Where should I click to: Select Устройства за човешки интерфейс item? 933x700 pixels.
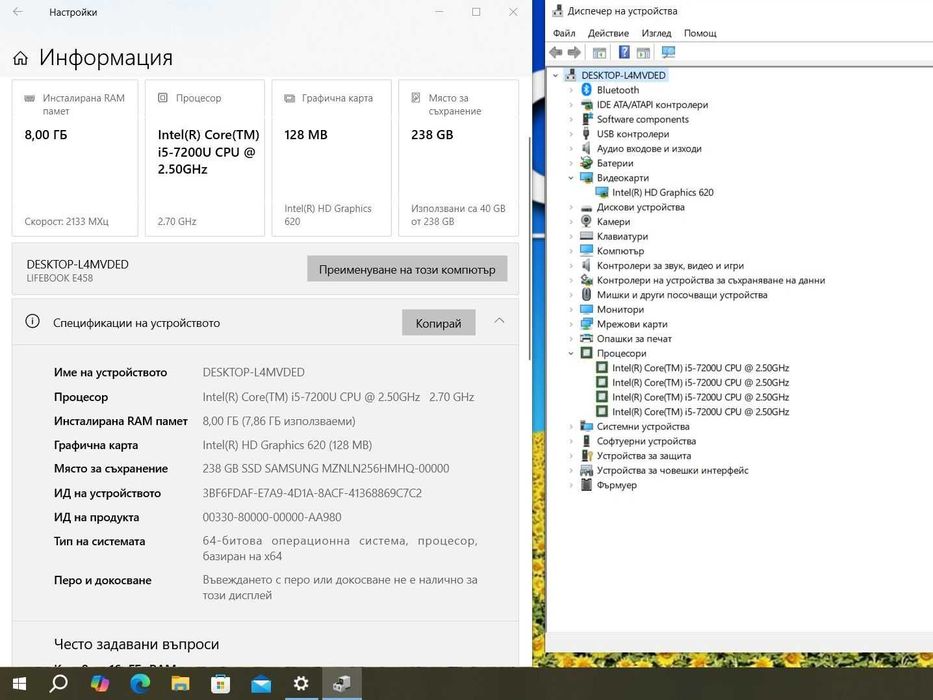[x=672, y=470]
